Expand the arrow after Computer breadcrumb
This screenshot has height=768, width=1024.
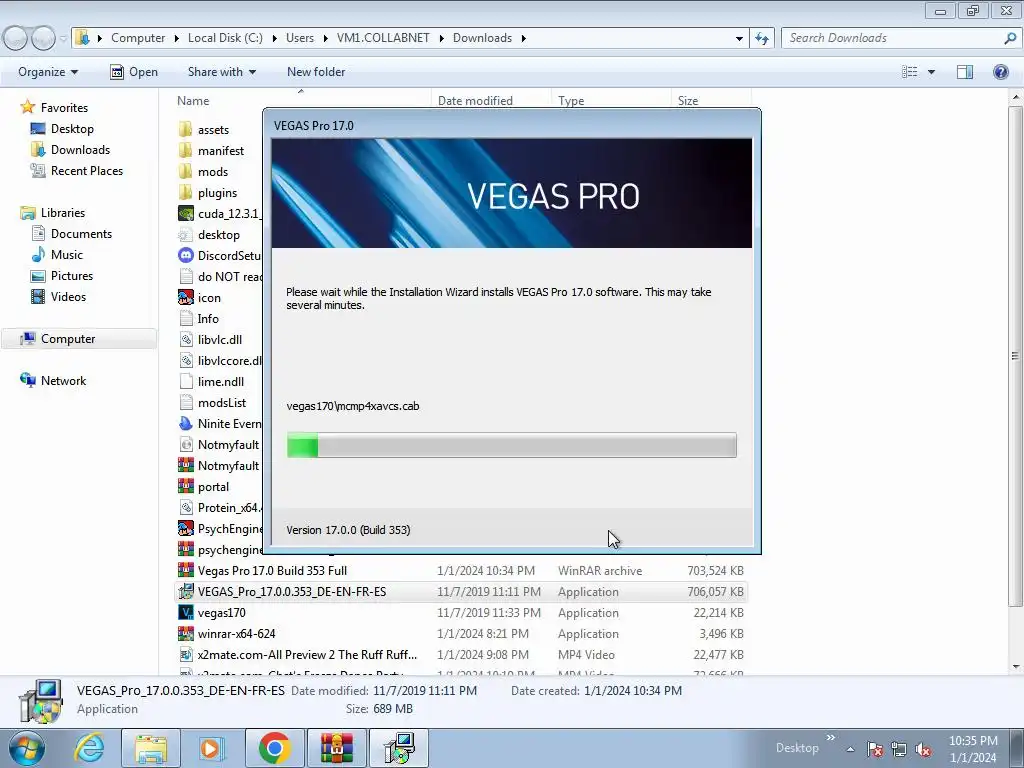[x=177, y=39]
